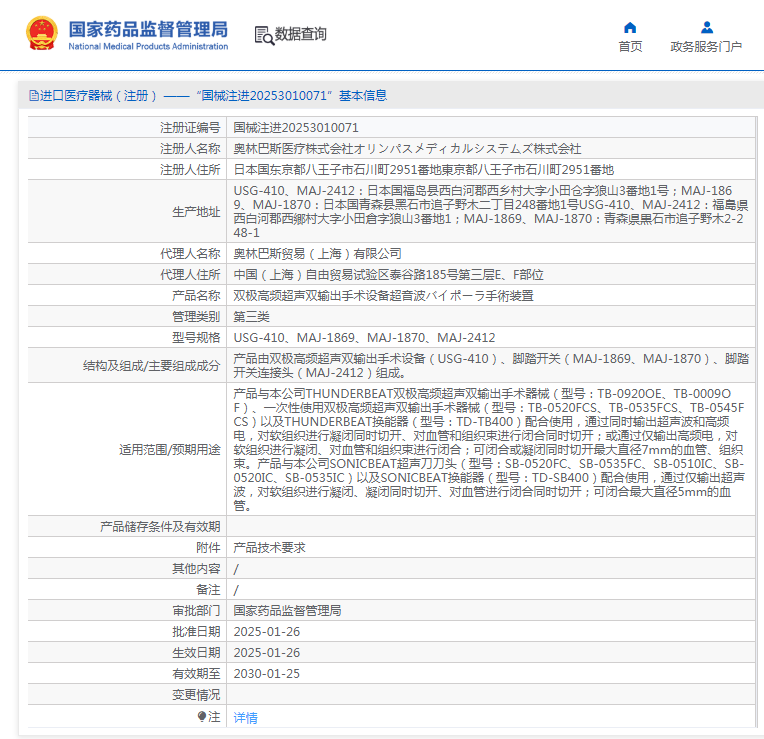Image resolution: width=764 pixels, height=739 pixels.
Task: Click the section title 进口医疗器械（注册）基本信息
Action: [x=208, y=95]
